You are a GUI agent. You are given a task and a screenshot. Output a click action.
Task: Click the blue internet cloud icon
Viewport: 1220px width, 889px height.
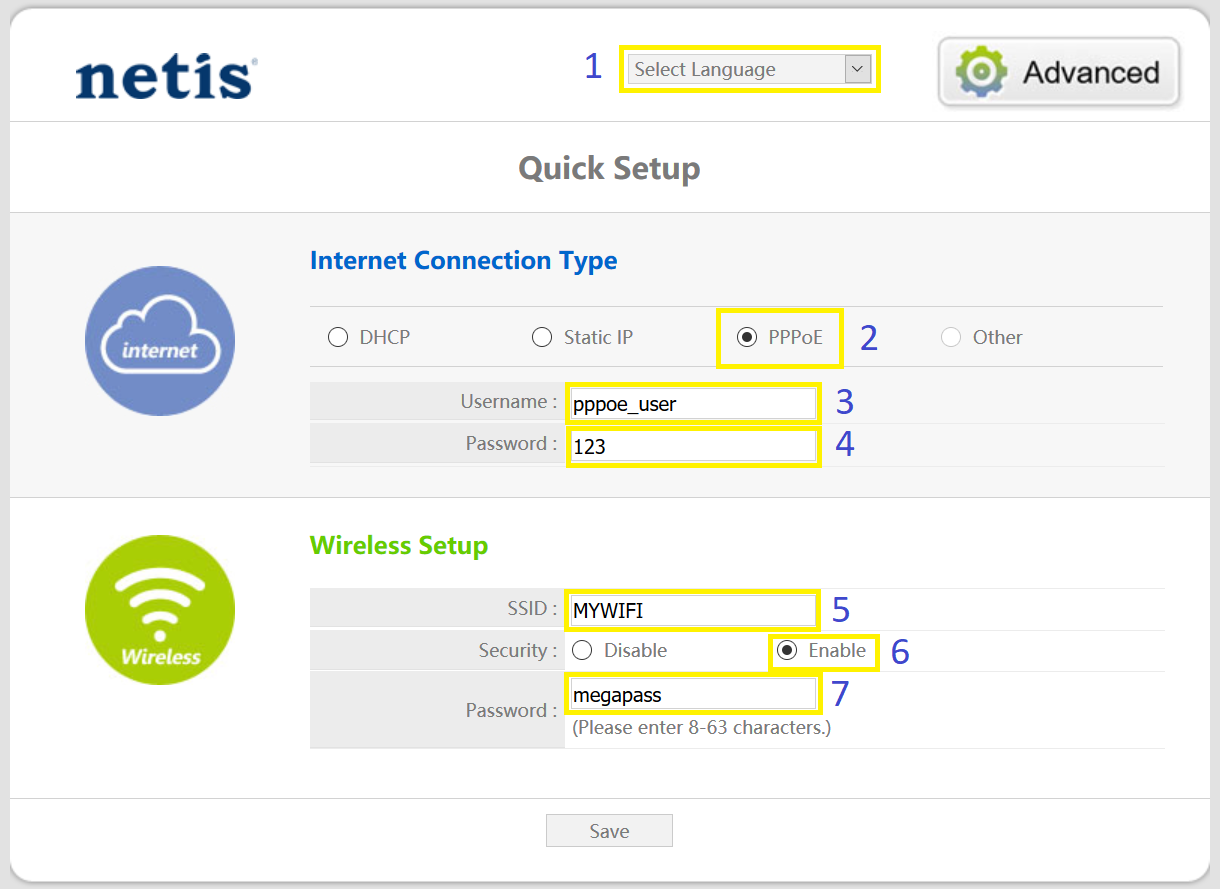click(160, 340)
